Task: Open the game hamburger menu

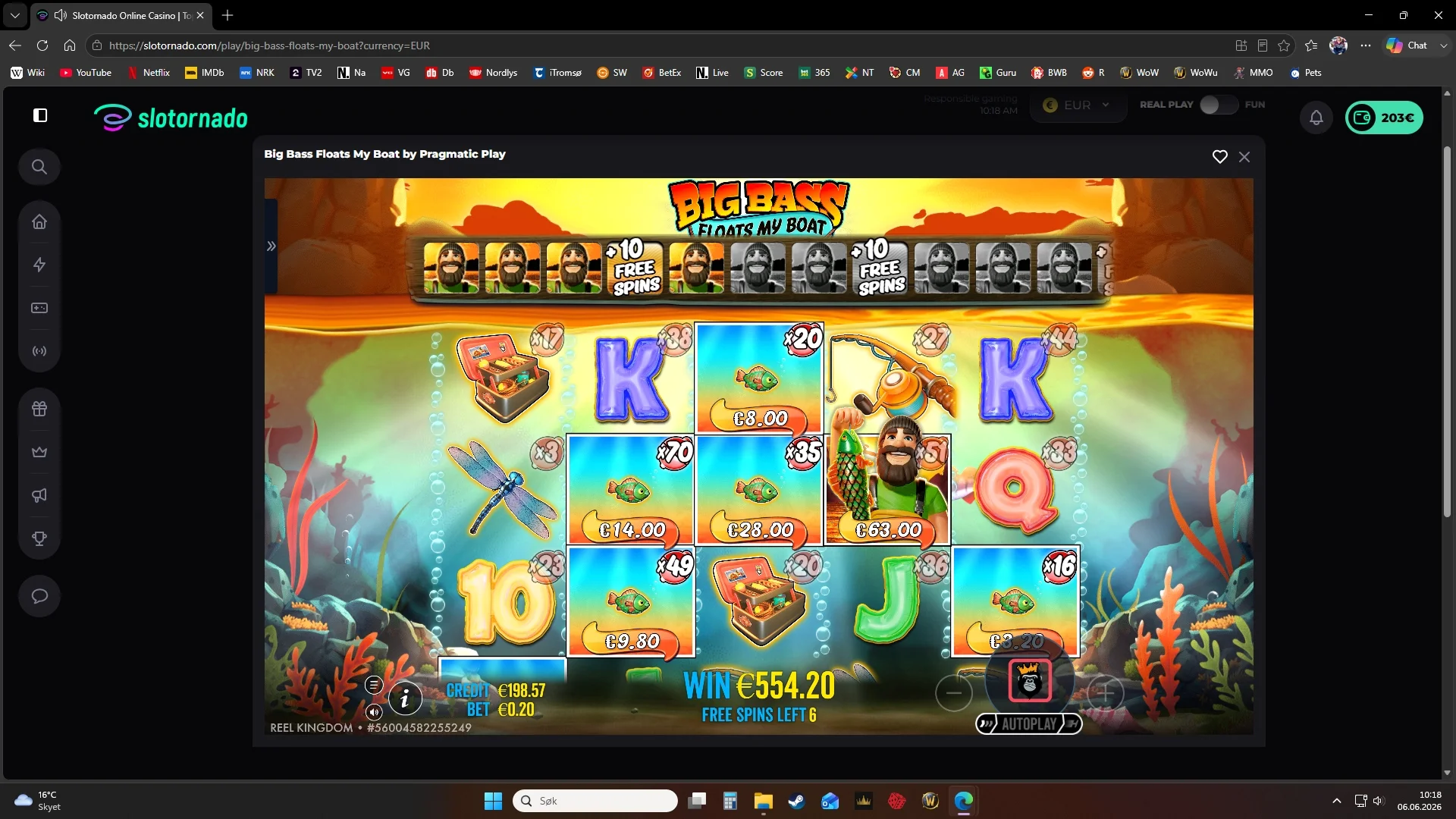Action: click(x=373, y=685)
